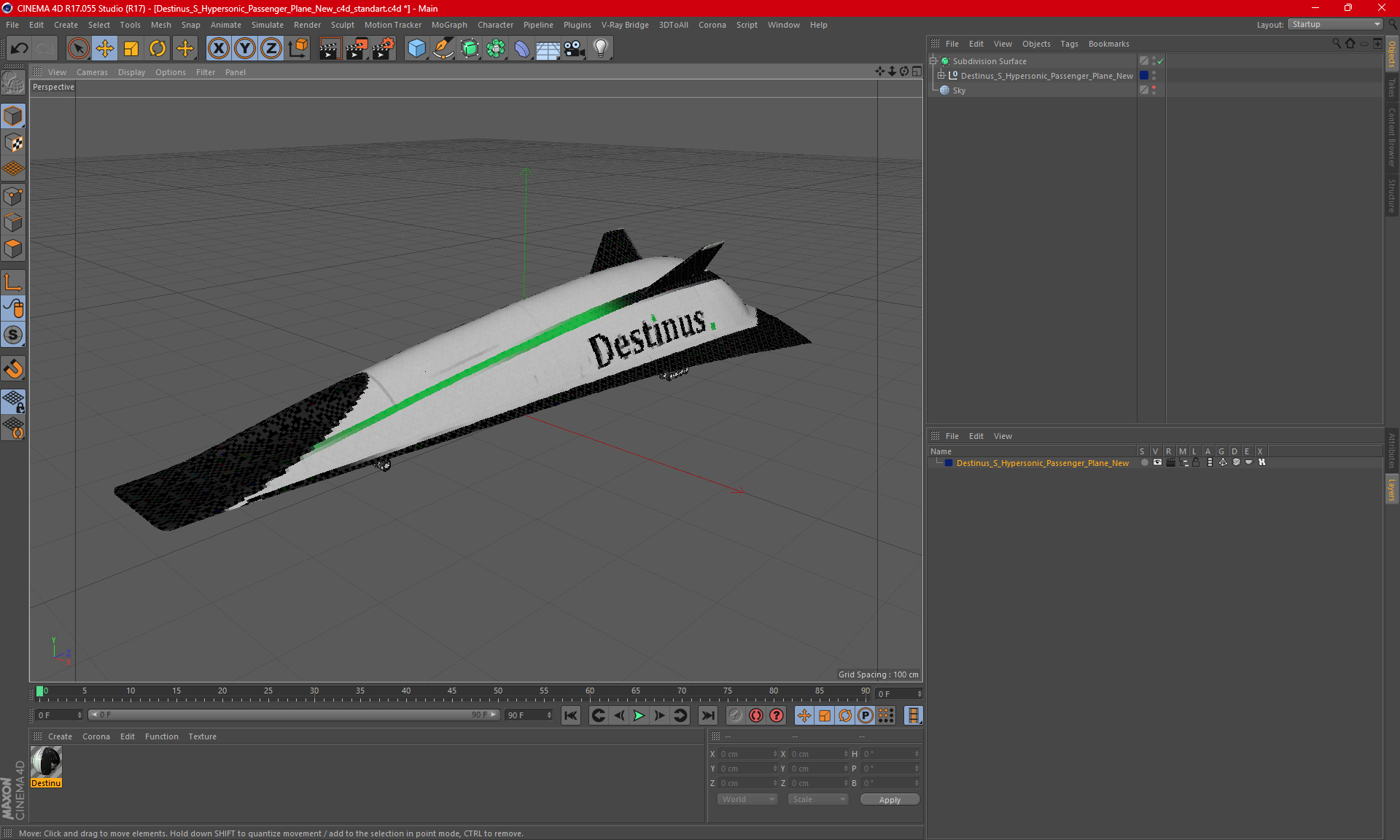Click the Undo arrow icon
The width and height of the screenshot is (1400, 840).
point(20,49)
